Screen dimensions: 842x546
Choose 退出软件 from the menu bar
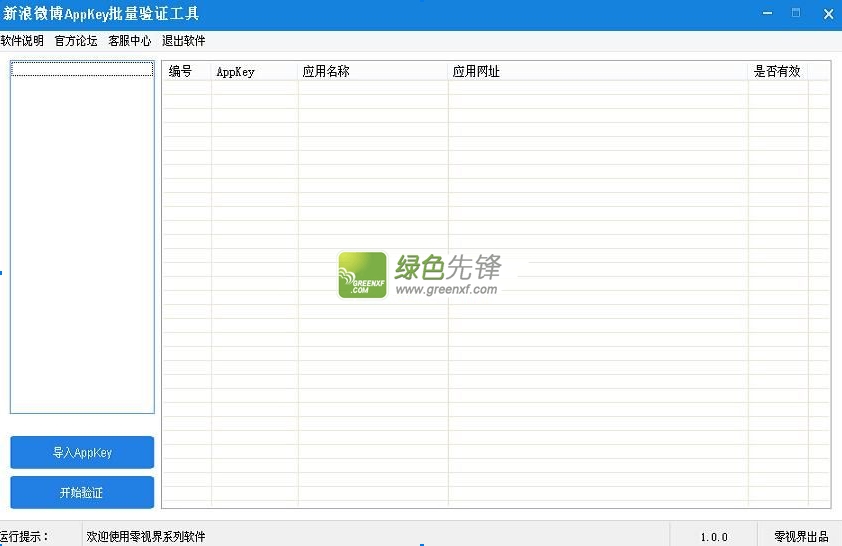(184, 41)
